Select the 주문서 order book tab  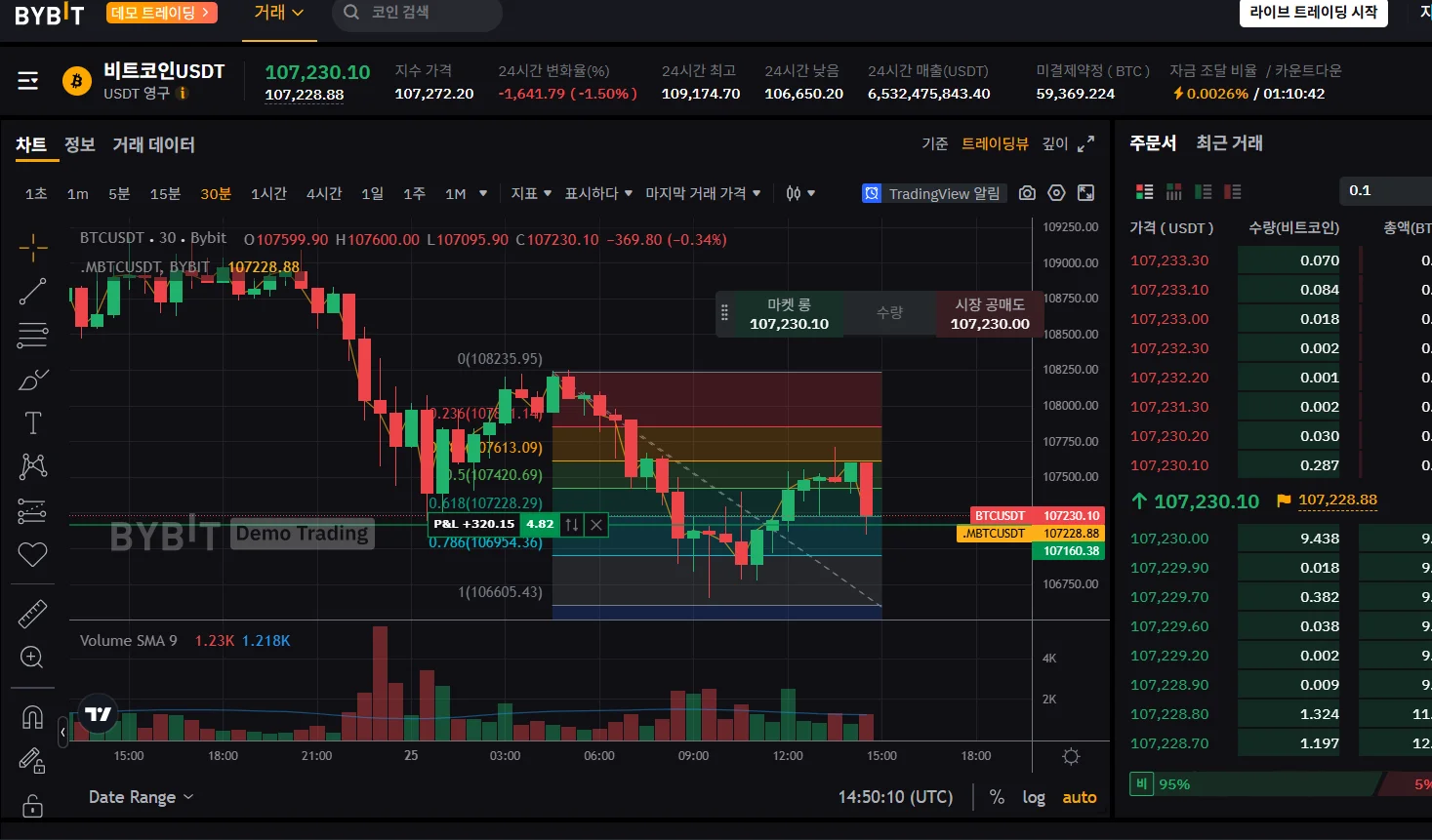click(1153, 143)
